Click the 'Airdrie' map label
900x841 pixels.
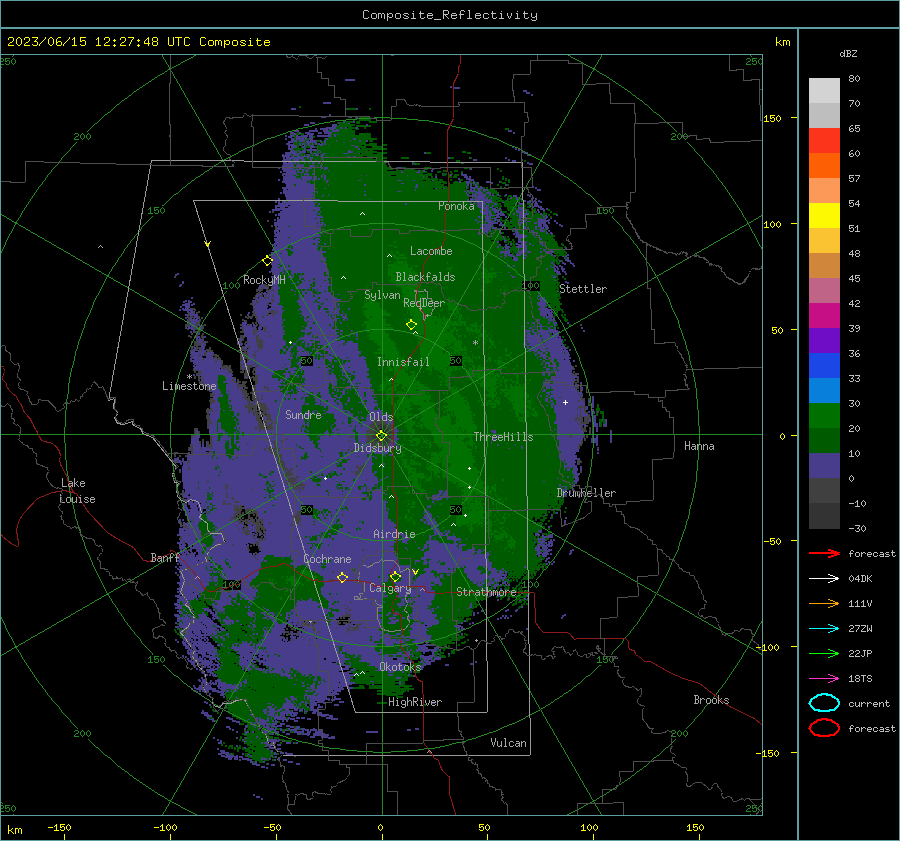[x=394, y=534]
